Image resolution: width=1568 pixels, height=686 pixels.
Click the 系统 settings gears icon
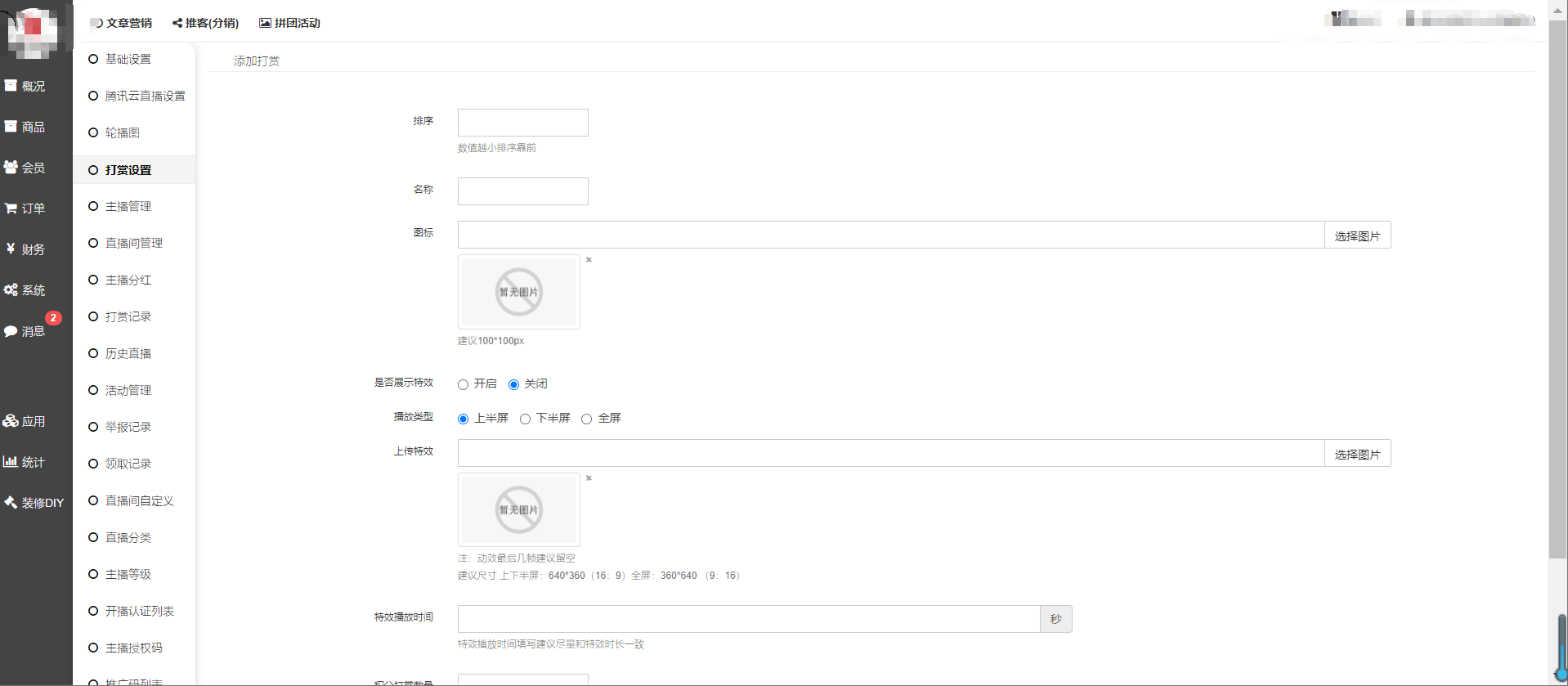11,290
